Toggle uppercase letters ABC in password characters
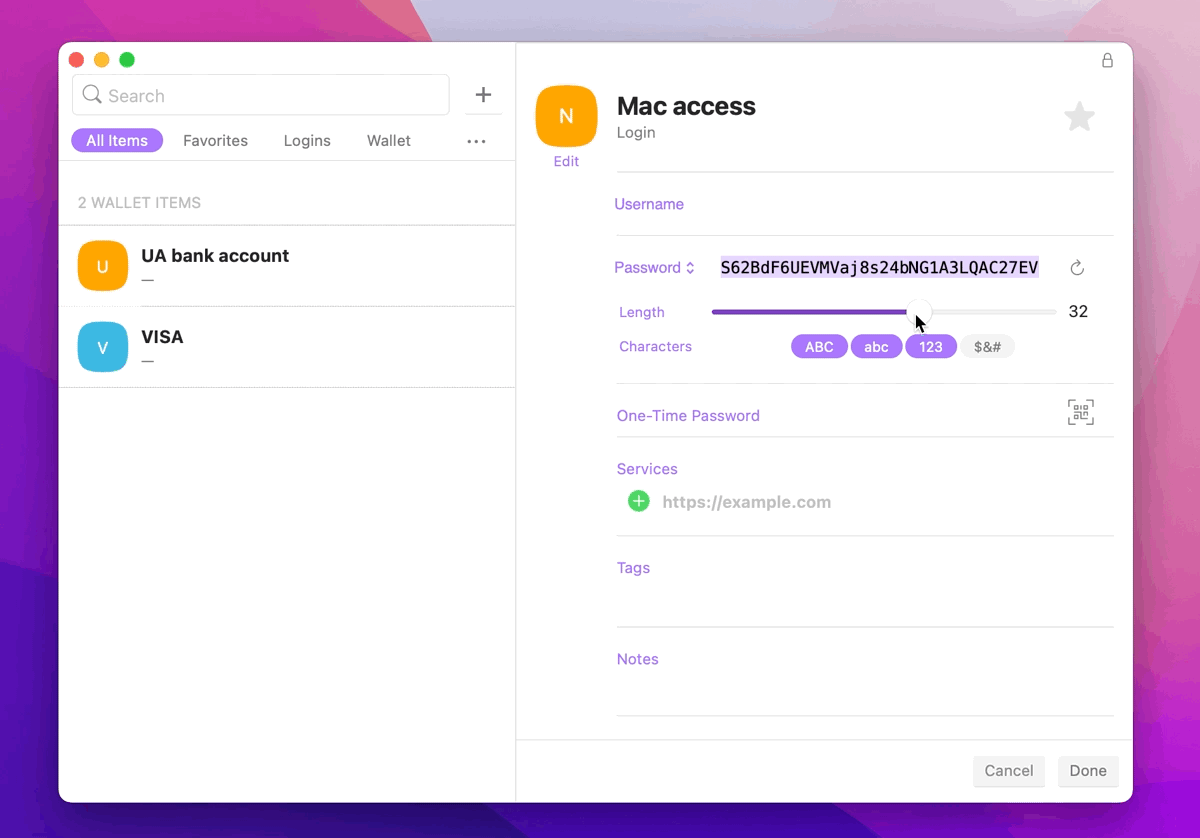 coord(819,346)
